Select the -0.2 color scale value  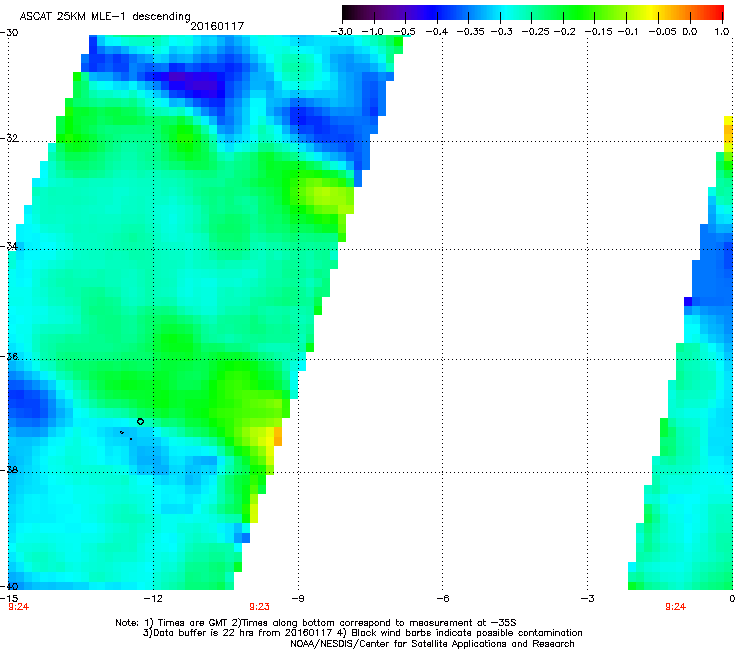(564, 32)
